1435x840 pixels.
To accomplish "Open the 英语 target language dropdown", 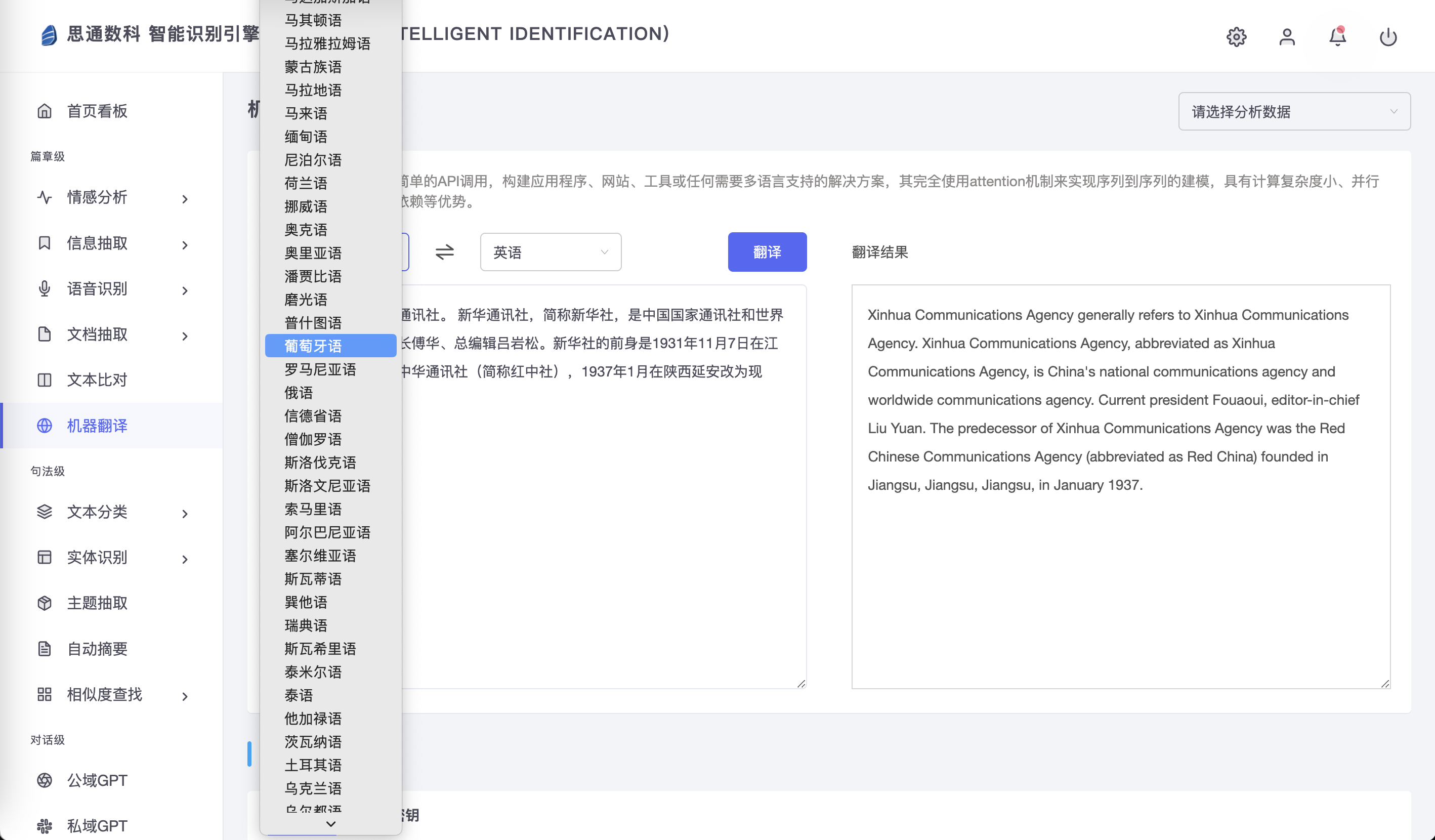I will pyautogui.click(x=550, y=251).
